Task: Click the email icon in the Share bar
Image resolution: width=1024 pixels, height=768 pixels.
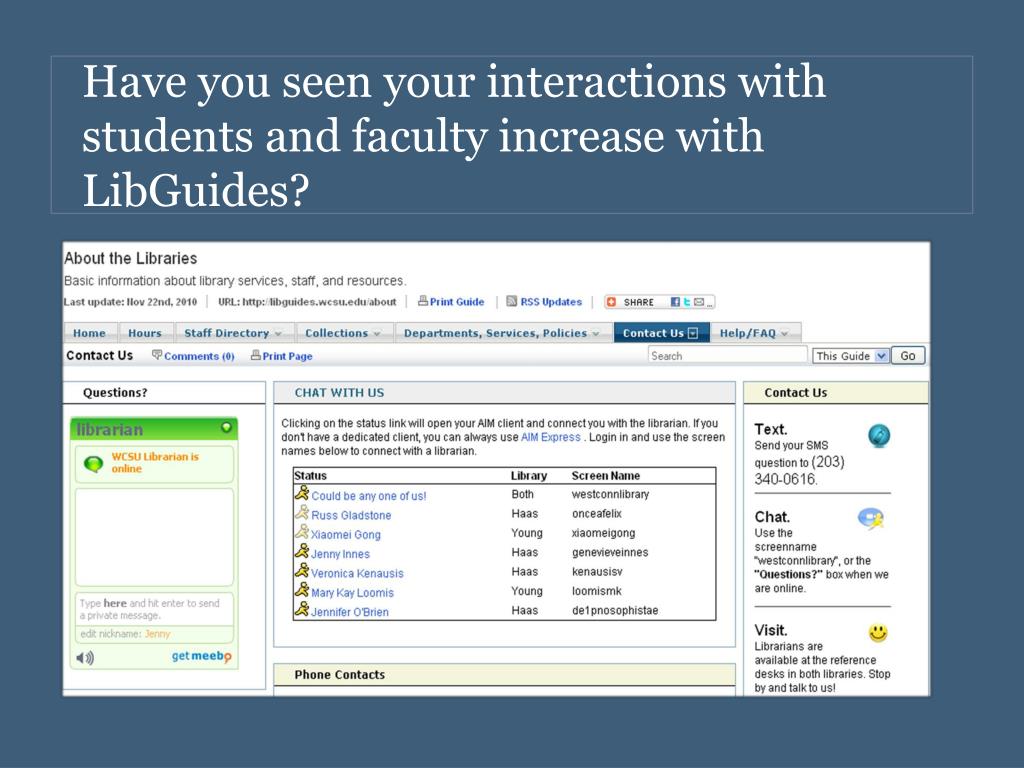Action: pos(699,302)
